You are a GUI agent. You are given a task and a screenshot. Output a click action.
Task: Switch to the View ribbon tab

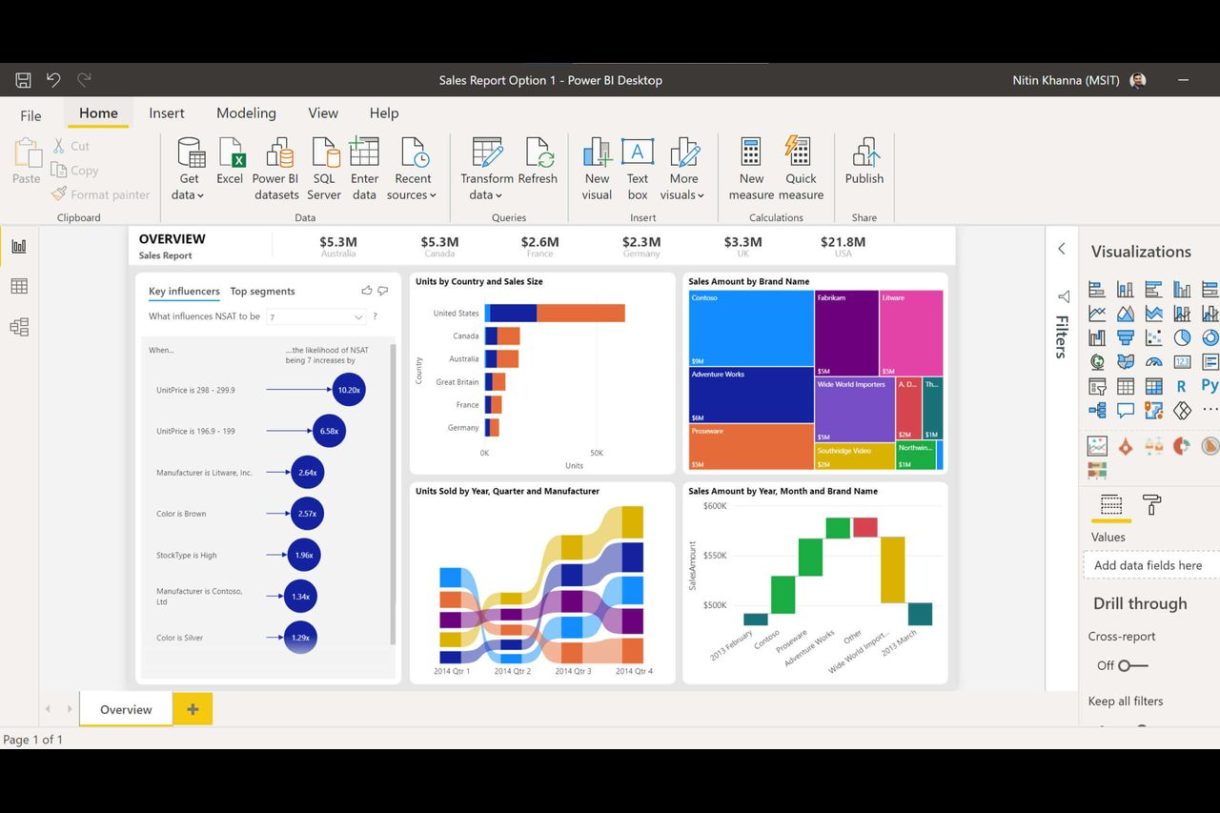[323, 113]
